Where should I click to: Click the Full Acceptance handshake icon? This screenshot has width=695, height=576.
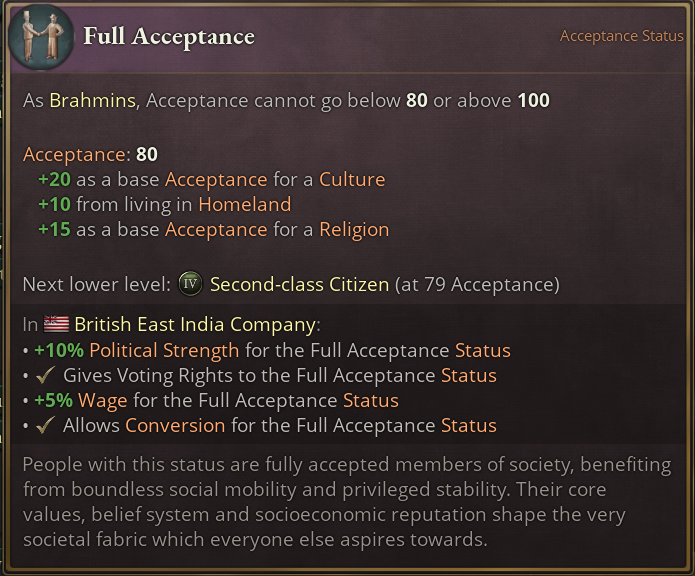click(x=40, y=37)
